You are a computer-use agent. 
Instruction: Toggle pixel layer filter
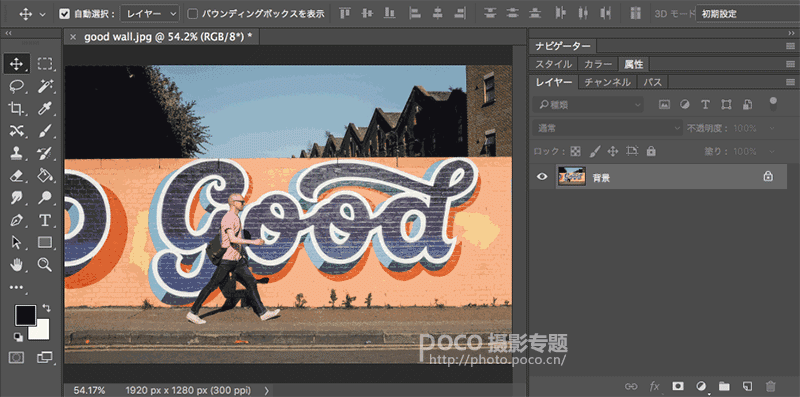coord(664,105)
